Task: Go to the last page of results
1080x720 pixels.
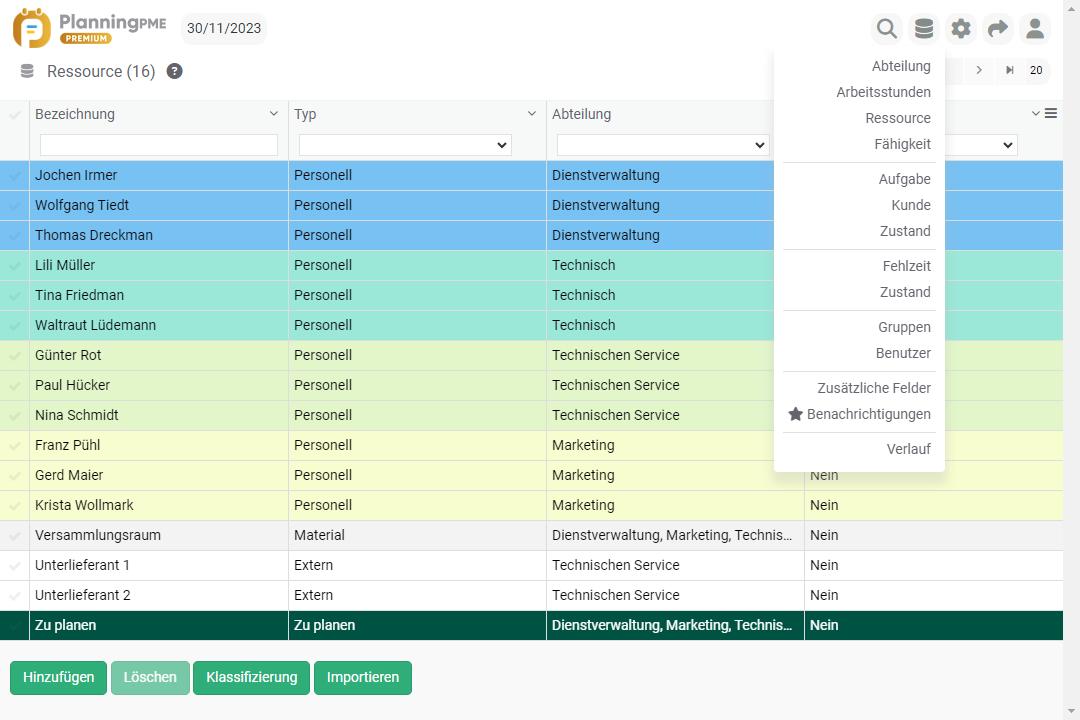Action: pos(1010,70)
